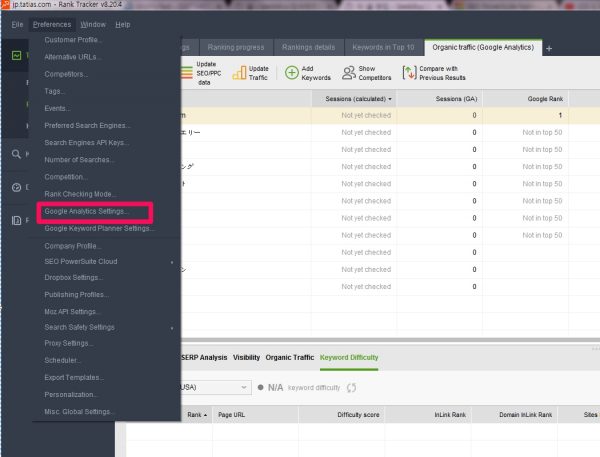The height and width of the screenshot is (457, 600).
Task: Open the File menu
Action: [17, 24]
